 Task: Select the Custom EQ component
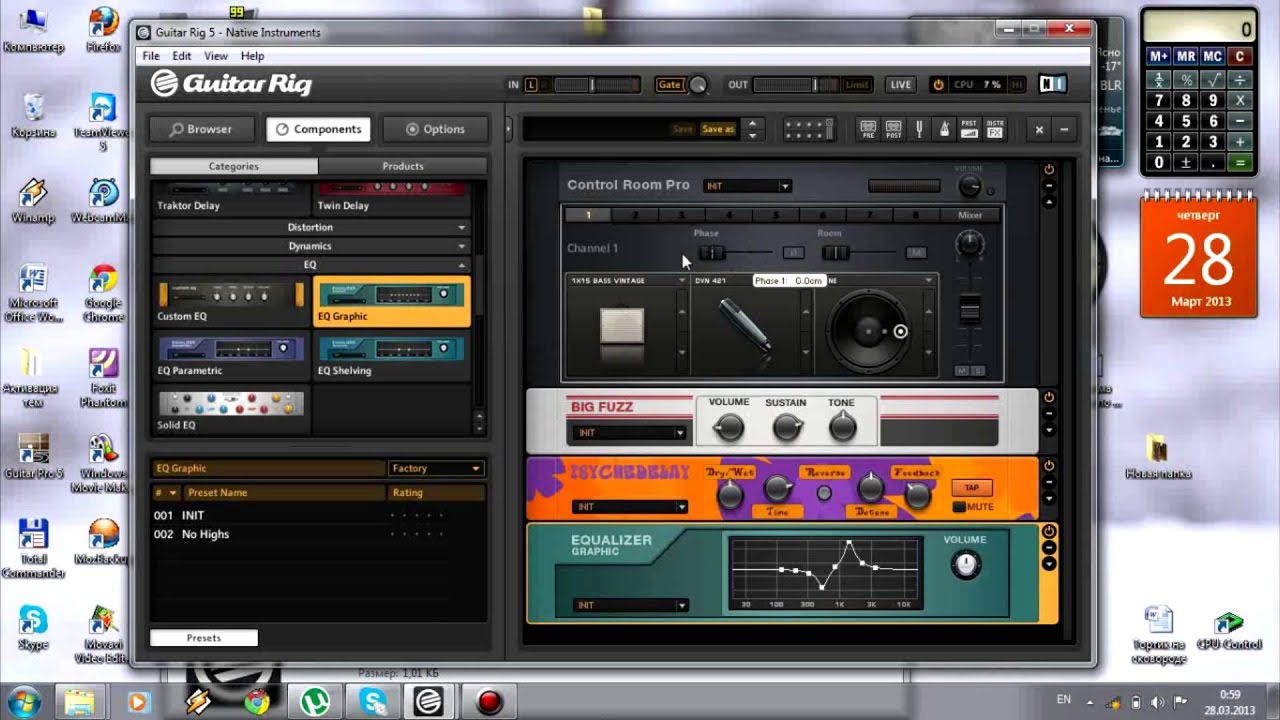(x=231, y=301)
